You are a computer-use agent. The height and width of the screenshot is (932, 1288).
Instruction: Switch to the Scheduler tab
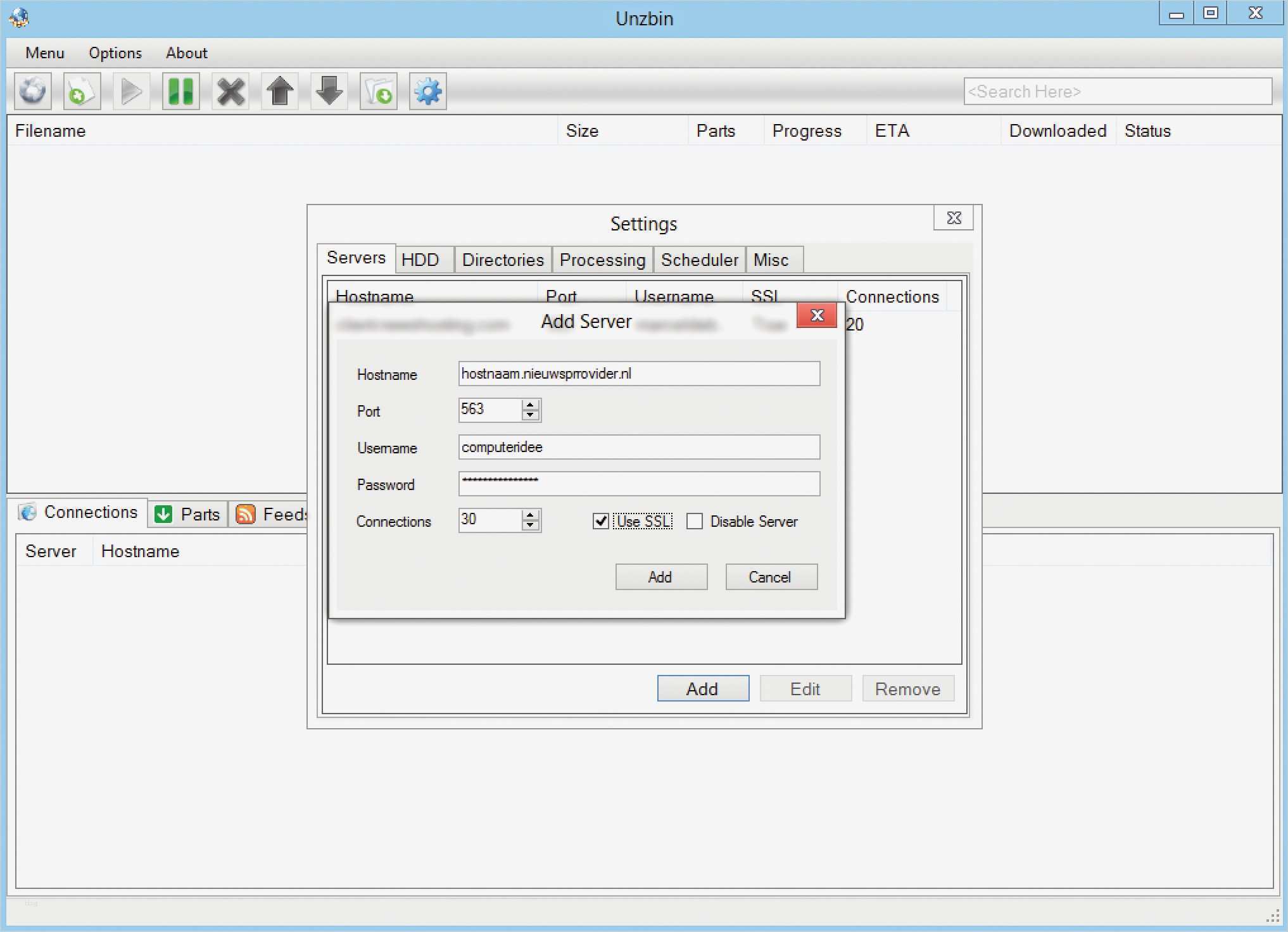(699, 260)
